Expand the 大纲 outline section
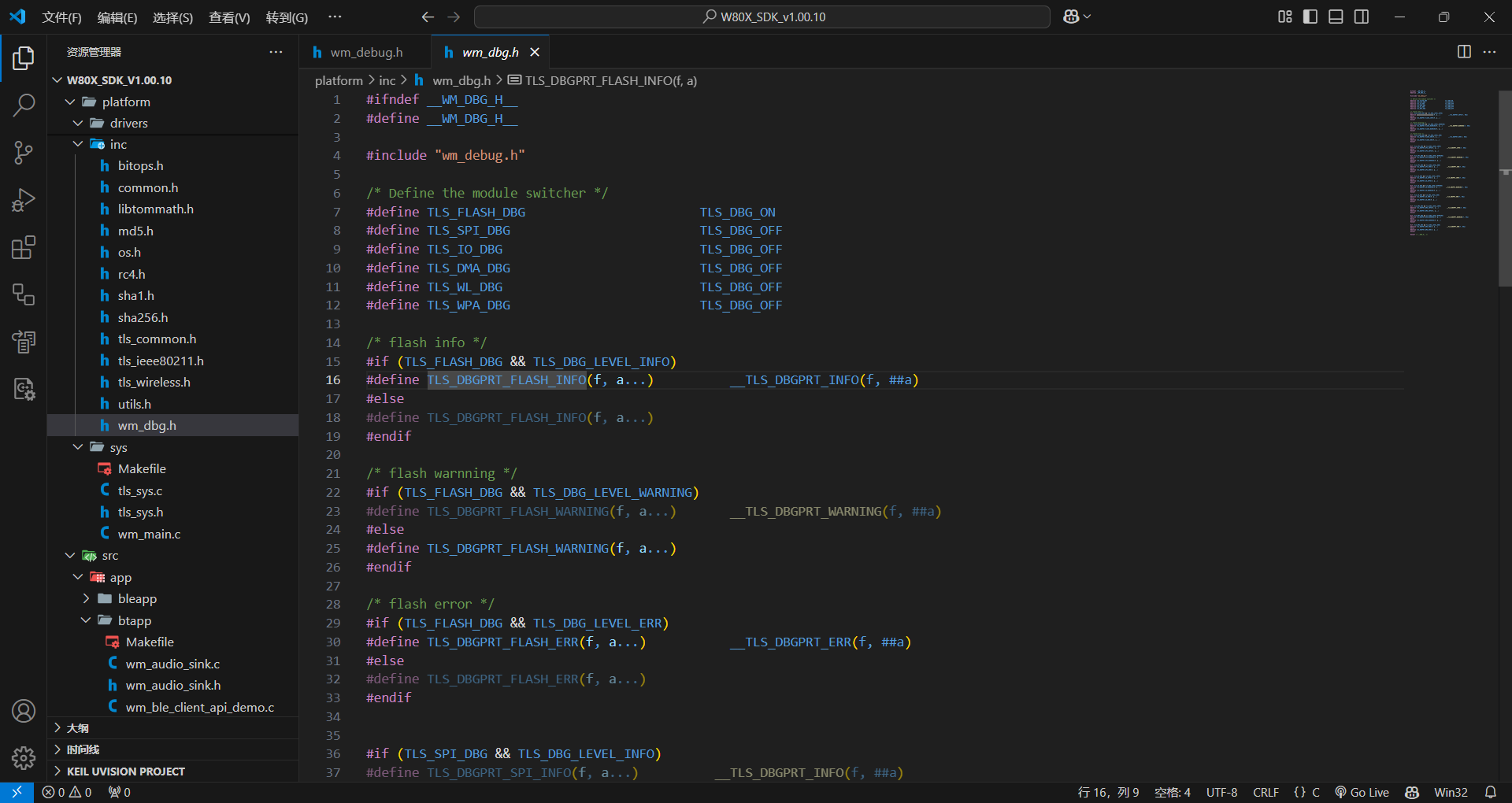This screenshot has height=803, width=1512. [x=173, y=728]
